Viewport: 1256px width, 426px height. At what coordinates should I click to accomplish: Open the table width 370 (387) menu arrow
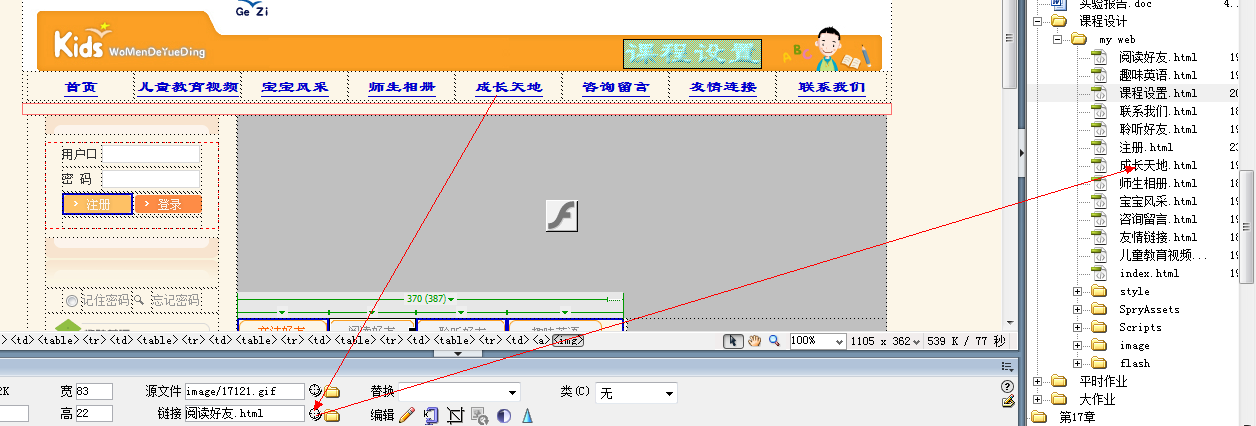point(452,299)
